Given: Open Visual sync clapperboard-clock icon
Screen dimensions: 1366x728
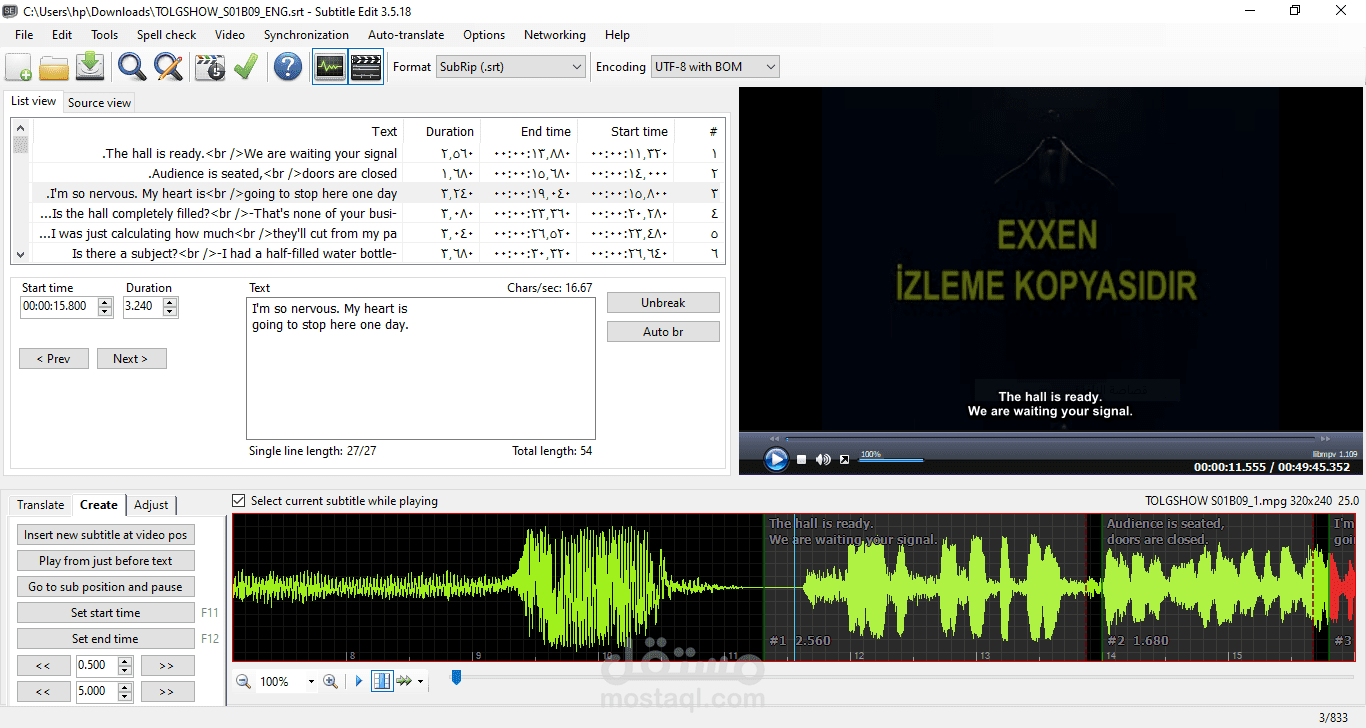Looking at the screenshot, I should 210,67.
